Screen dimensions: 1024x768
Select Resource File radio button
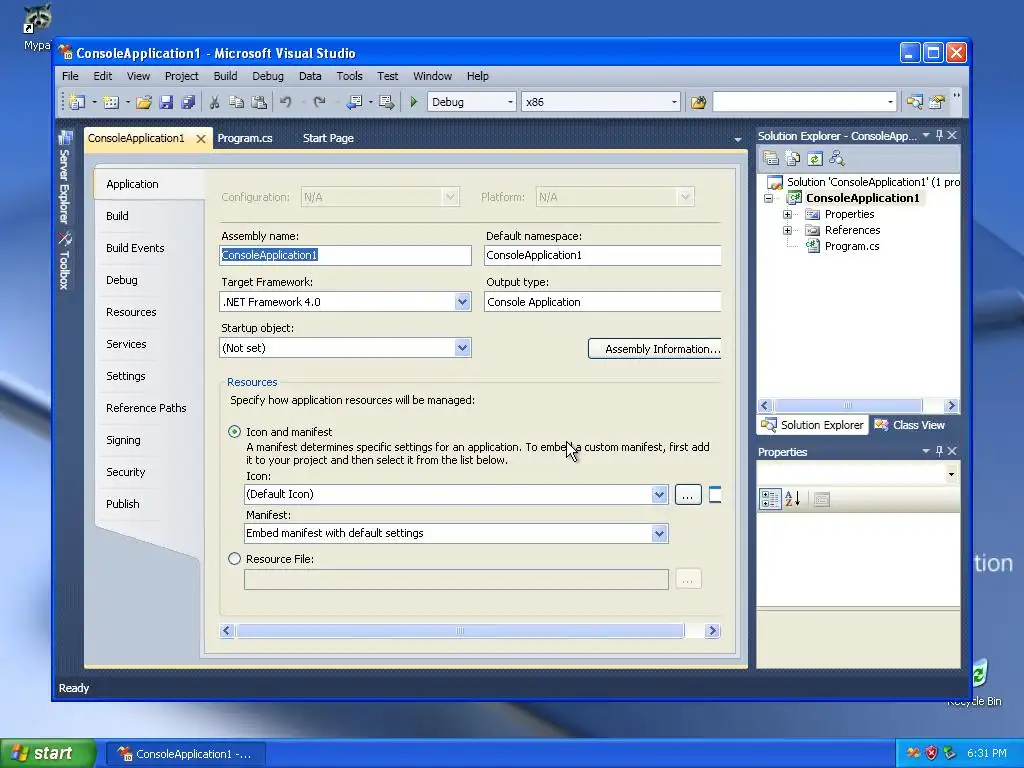pyautogui.click(x=234, y=559)
